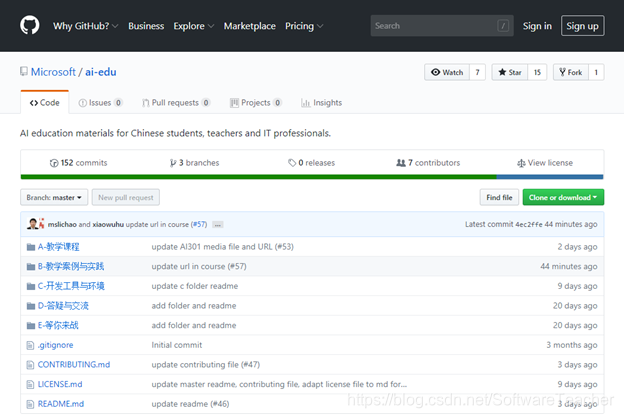
Task: Open the stargazers count 15
Action: click(537, 72)
